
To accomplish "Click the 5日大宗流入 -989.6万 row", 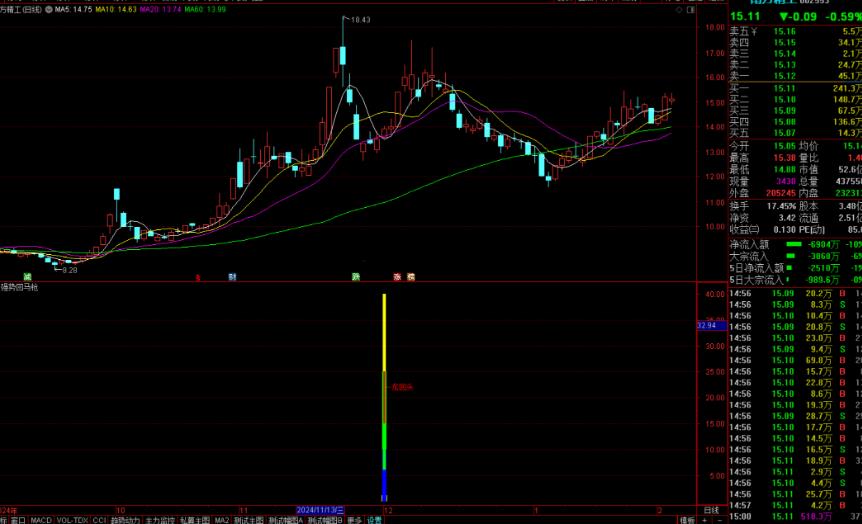I will pyautogui.click(x=795, y=280).
